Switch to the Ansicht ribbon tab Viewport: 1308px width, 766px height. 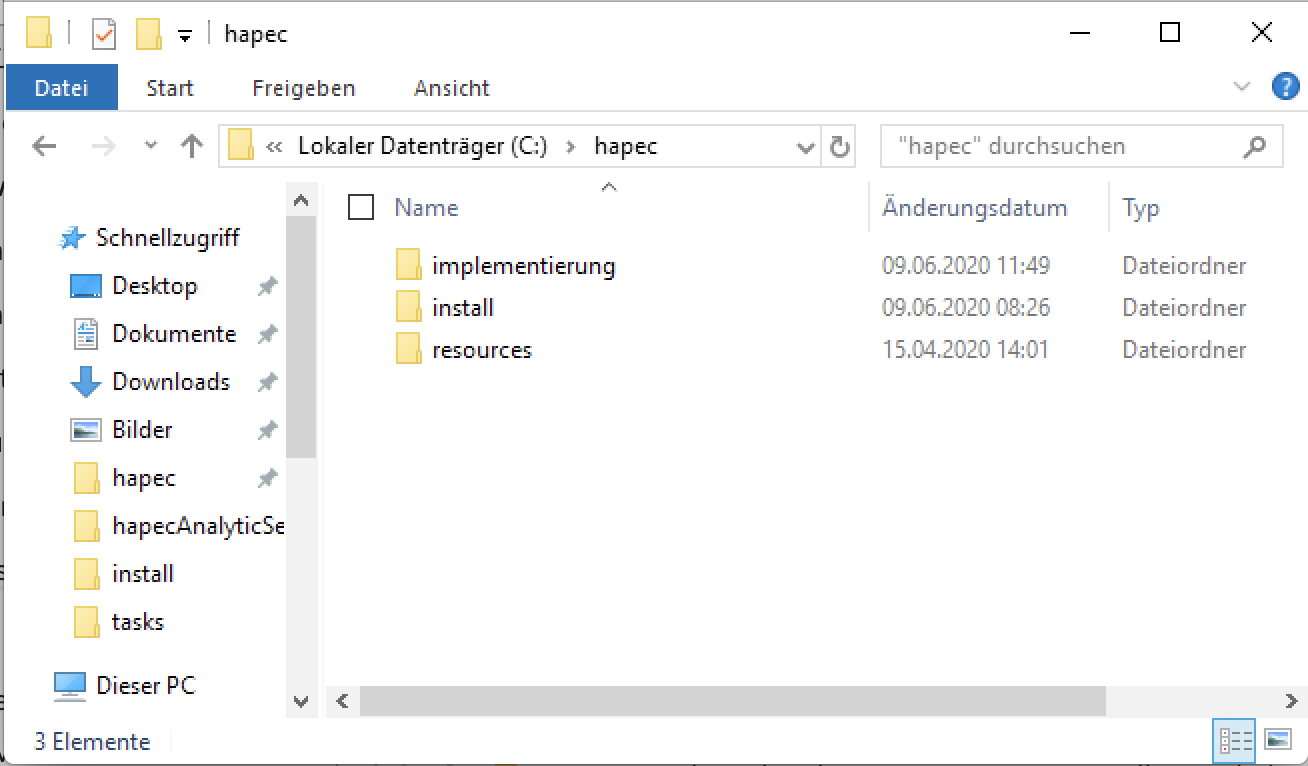451,88
